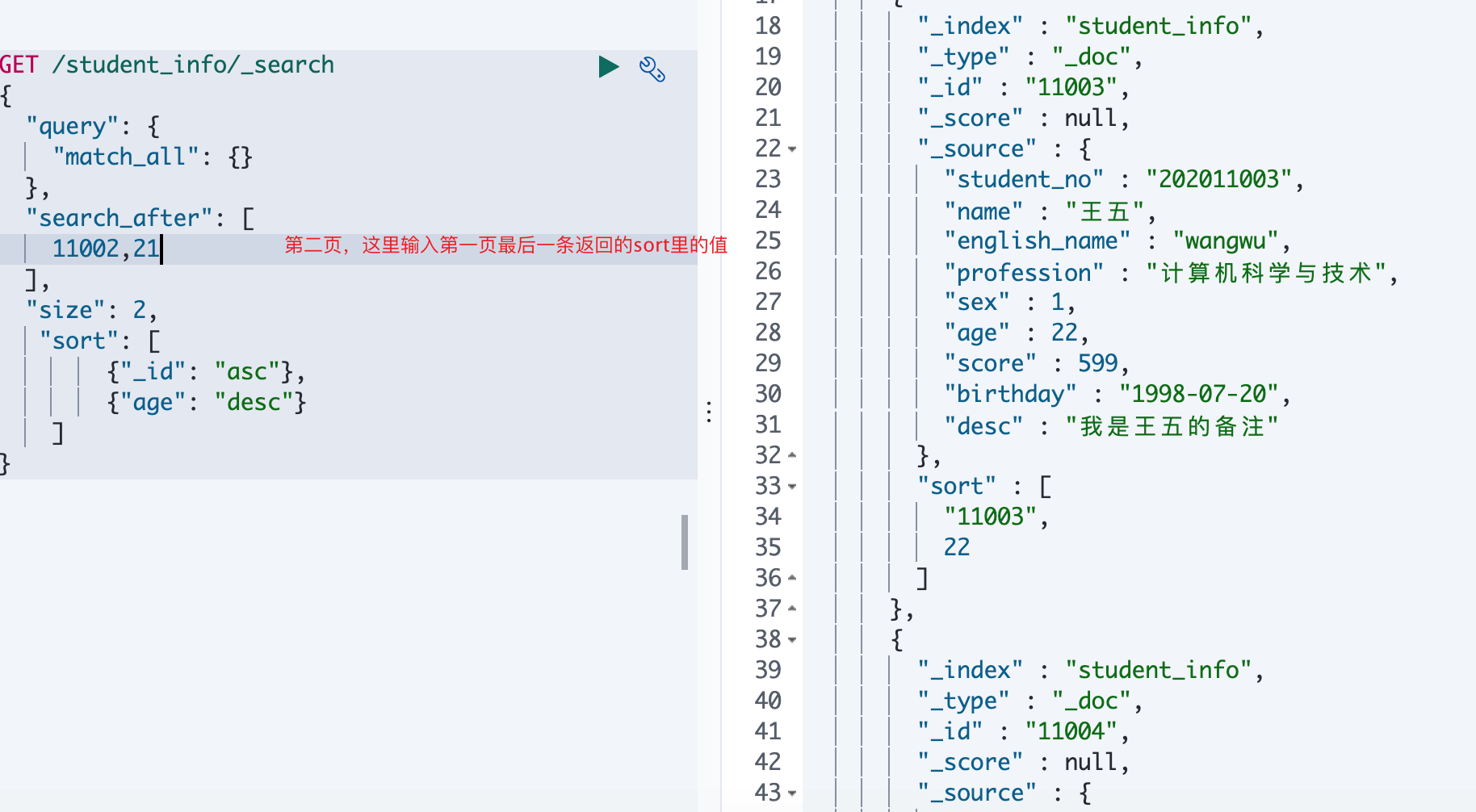1476x812 pixels.
Task: Collapse the hit object at line 38
Action: click(x=792, y=640)
